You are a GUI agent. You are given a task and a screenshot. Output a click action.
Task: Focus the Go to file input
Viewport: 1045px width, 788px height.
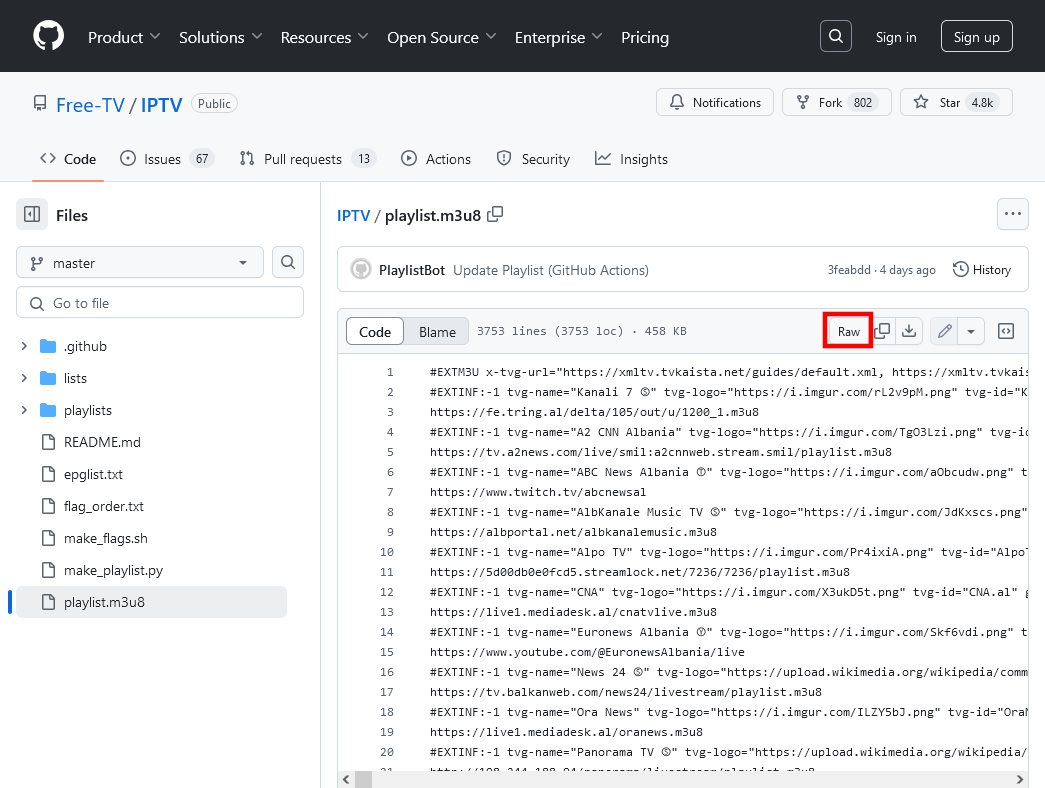(x=160, y=303)
